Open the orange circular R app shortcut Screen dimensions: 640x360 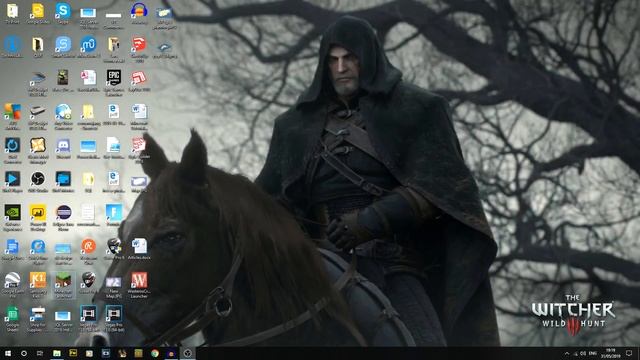click(x=89, y=251)
